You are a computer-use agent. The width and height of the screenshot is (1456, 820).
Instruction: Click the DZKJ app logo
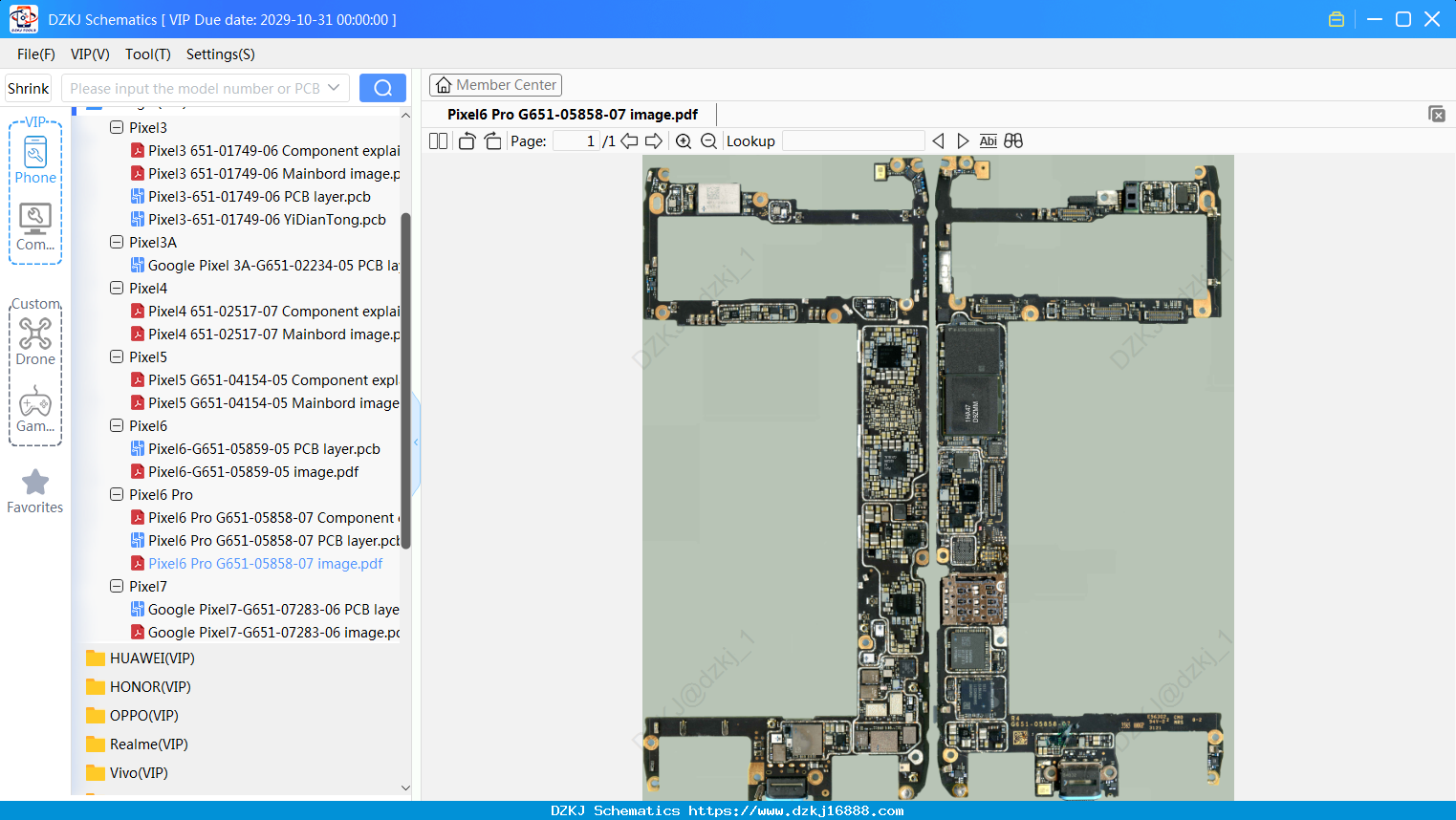(x=23, y=19)
